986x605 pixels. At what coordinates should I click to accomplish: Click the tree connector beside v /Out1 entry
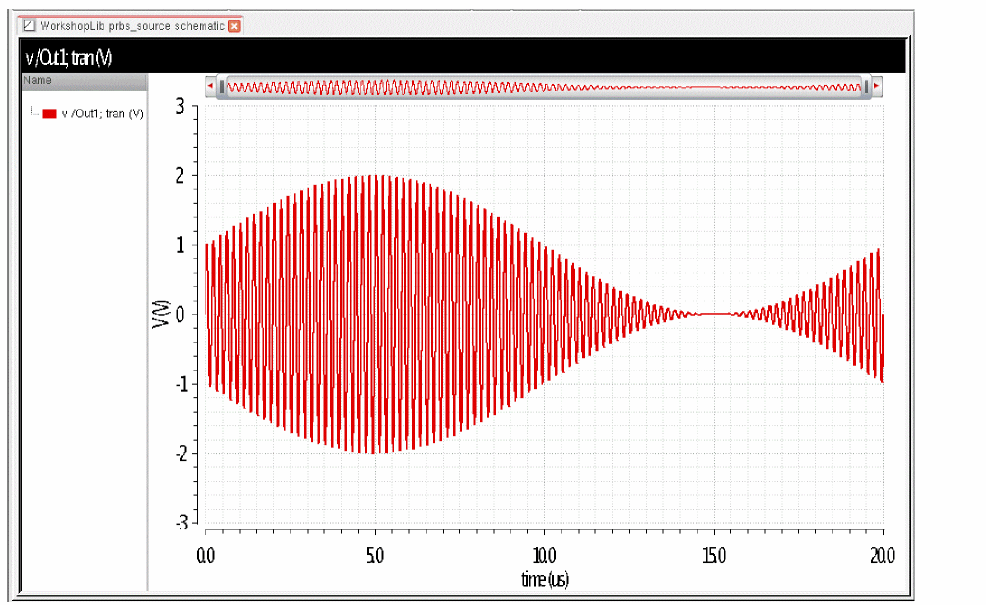(x=34, y=111)
